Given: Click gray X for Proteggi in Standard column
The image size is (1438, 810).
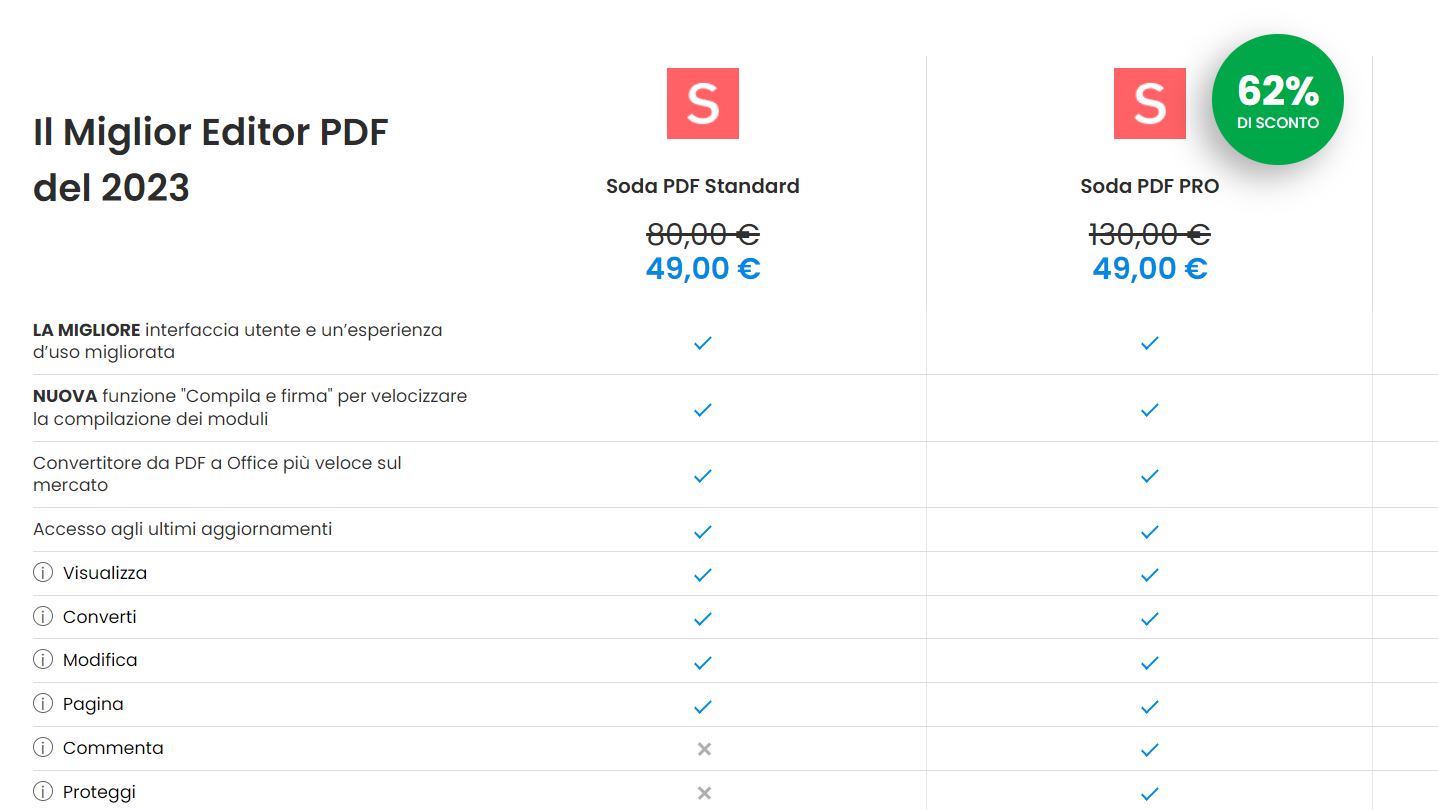Looking at the screenshot, I should pos(703,793).
